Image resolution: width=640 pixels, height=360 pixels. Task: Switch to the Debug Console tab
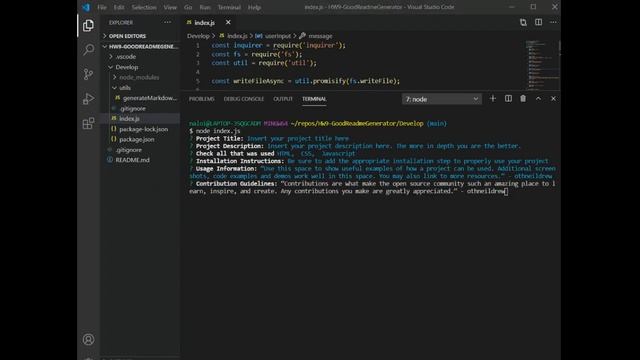pos(244,99)
